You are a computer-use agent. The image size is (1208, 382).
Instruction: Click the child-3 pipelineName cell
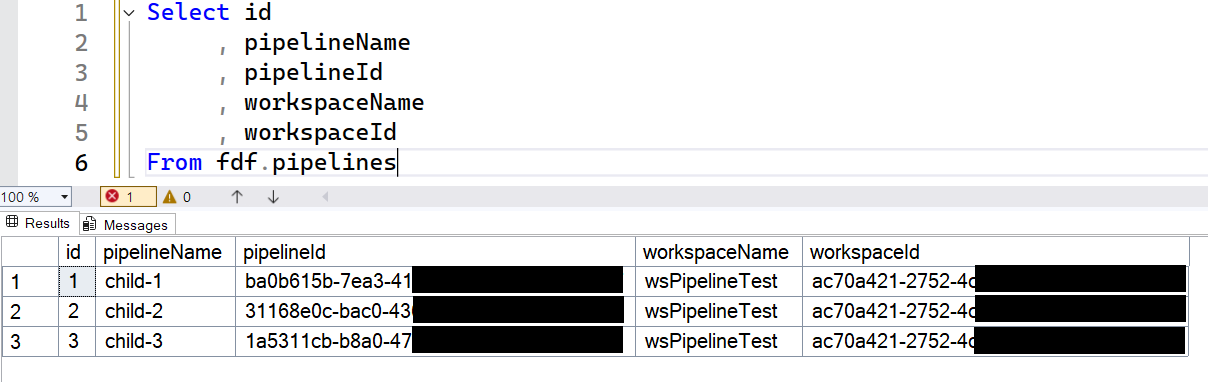click(165, 341)
